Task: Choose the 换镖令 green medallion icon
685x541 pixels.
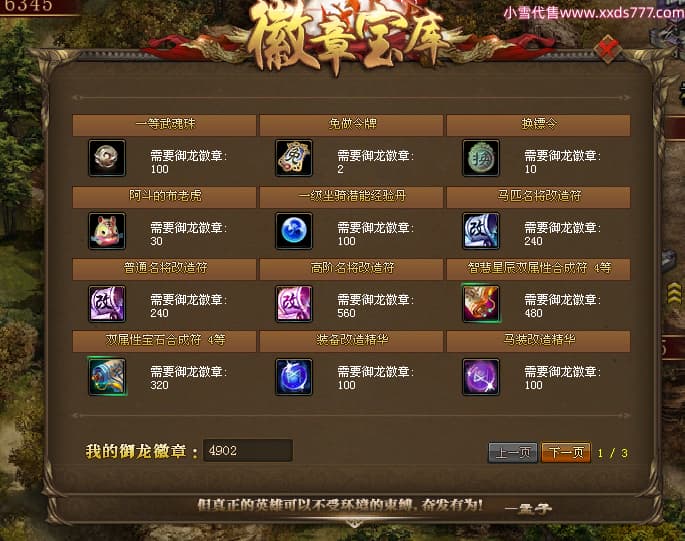Action: point(481,158)
